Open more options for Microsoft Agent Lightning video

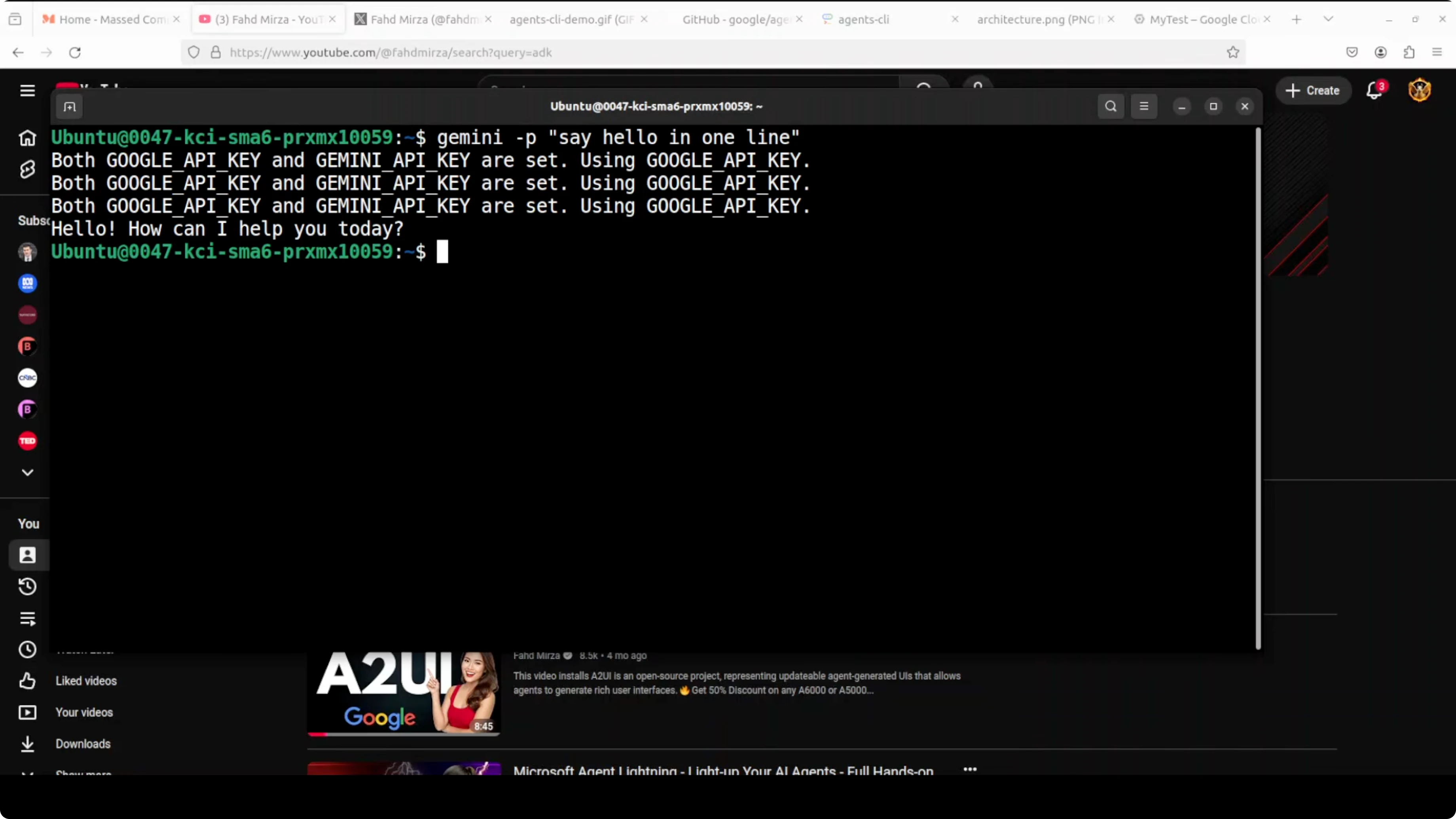pos(970,769)
